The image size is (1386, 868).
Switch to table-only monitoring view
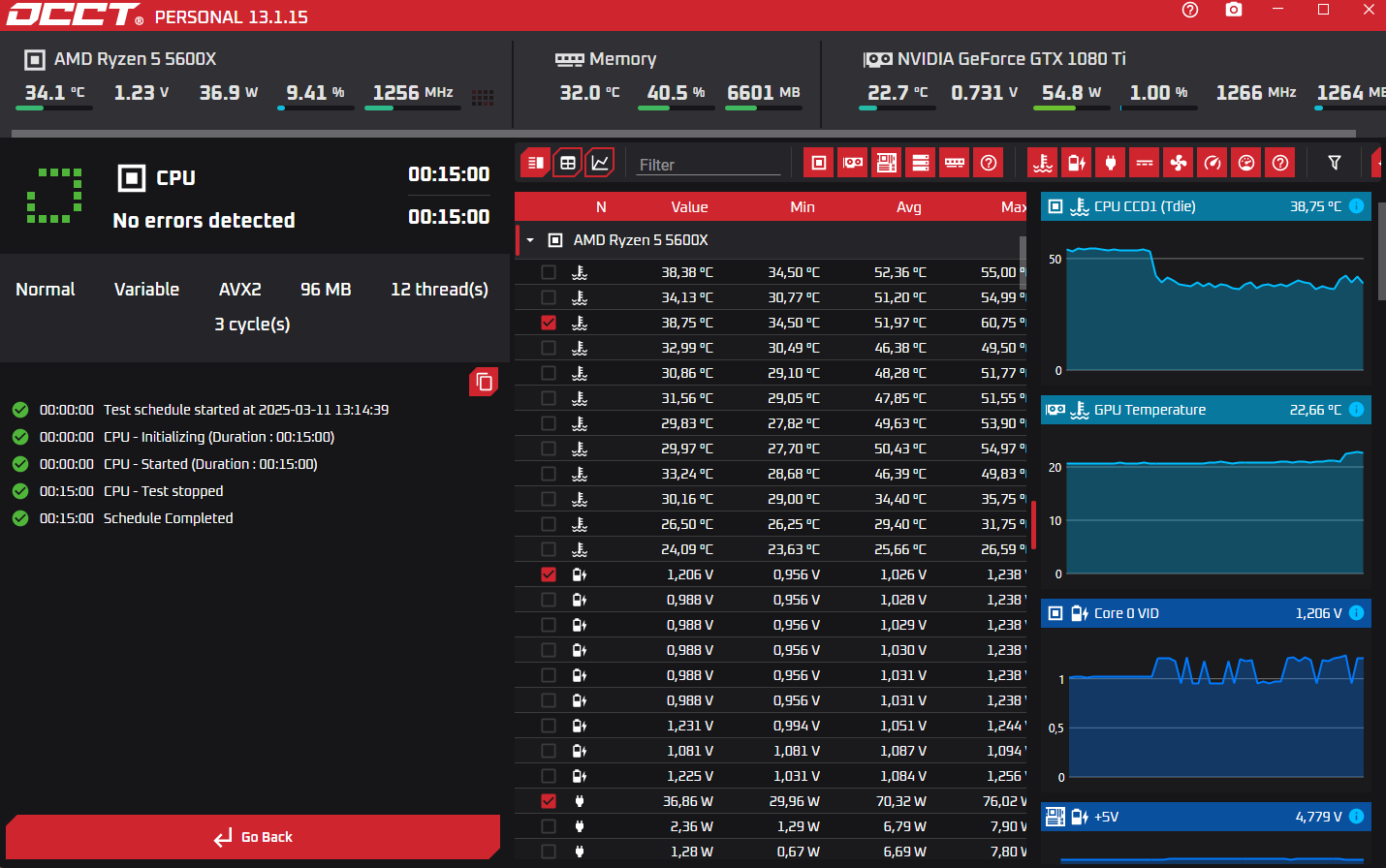pyautogui.click(x=568, y=163)
